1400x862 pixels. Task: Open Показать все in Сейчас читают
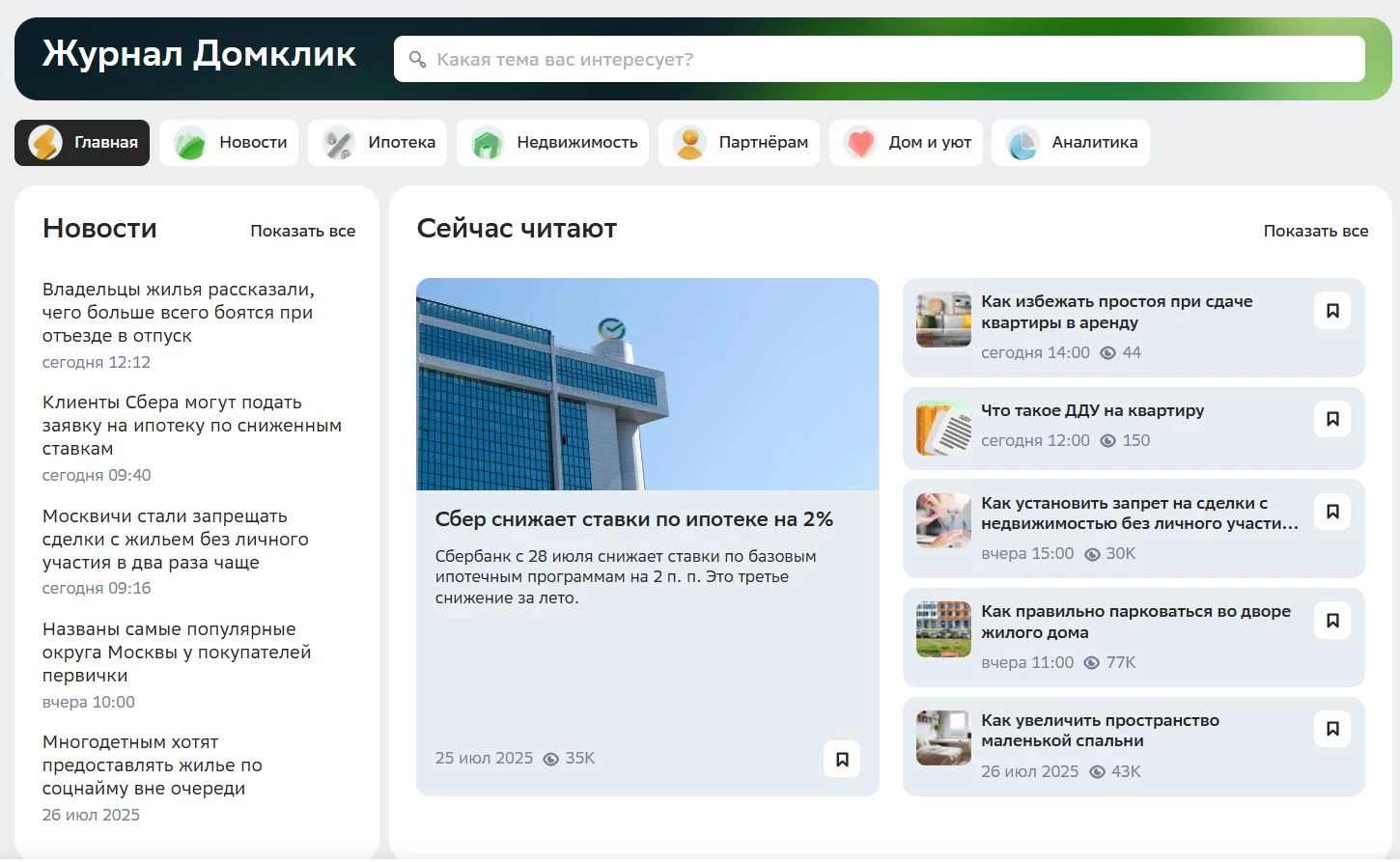click(1315, 231)
